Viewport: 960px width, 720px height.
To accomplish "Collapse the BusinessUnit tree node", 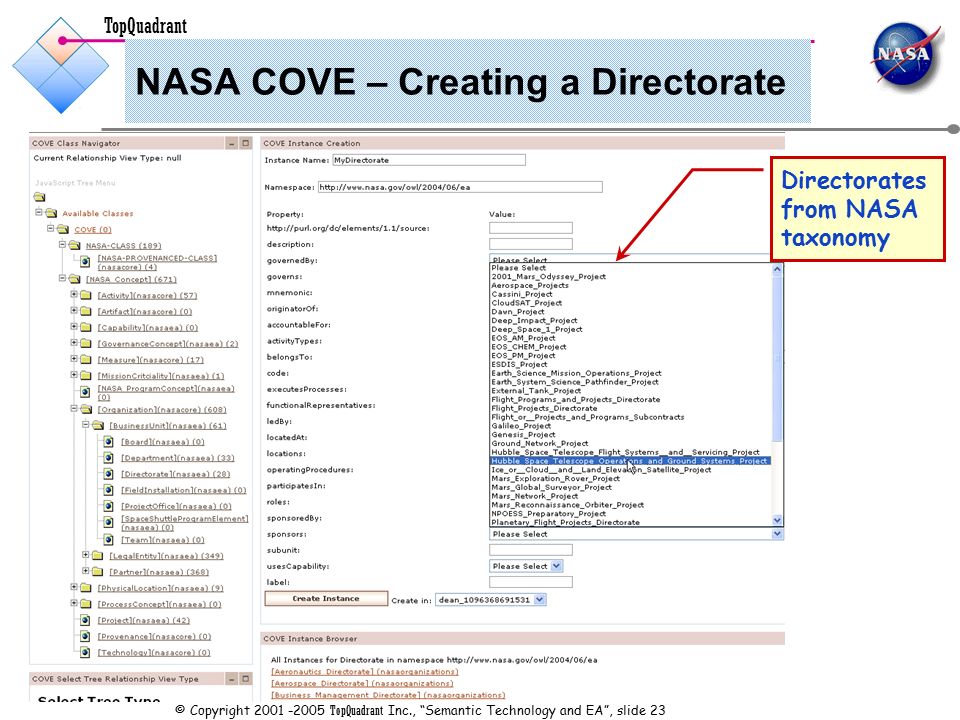I will [x=86, y=424].
